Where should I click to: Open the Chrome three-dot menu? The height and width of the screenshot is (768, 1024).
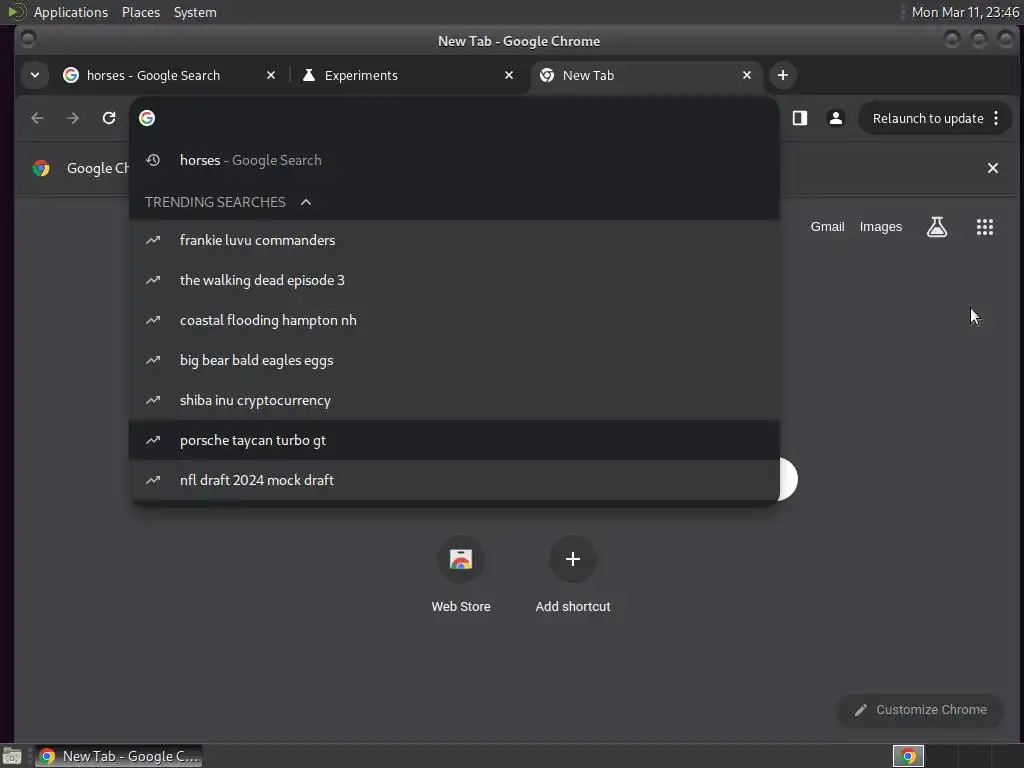point(996,118)
